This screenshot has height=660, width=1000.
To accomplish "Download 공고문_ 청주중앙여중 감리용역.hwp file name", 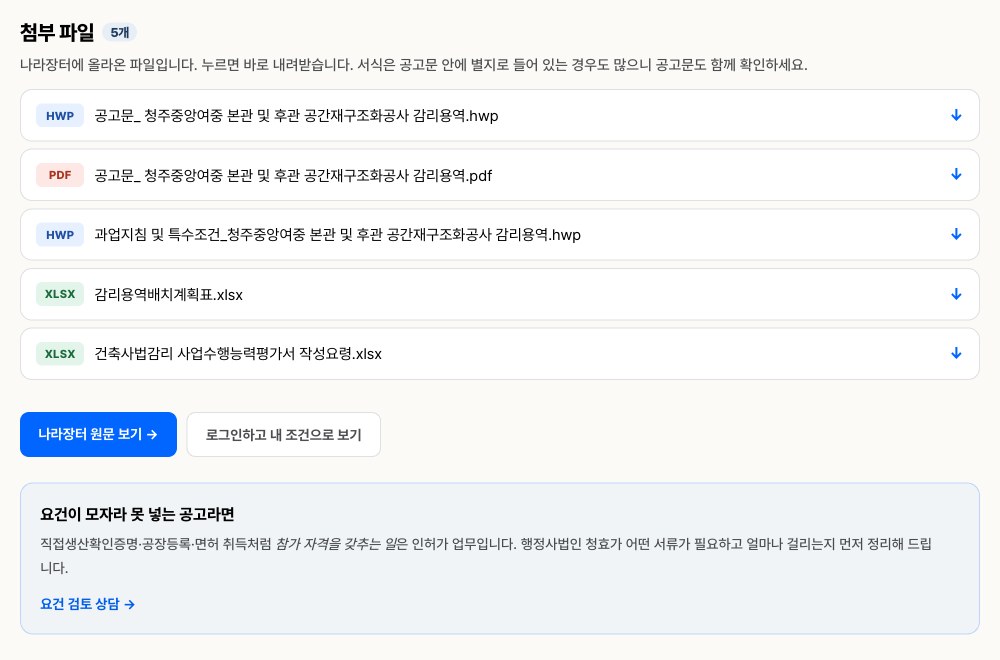I will click(297, 116).
